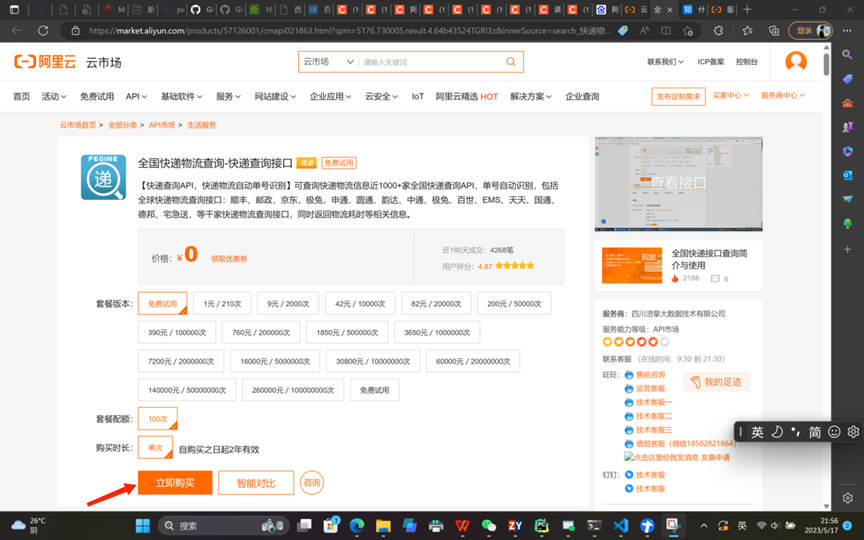864x540 pixels.
Task: Expand the 买家中心 dropdown
Action: 731,95
